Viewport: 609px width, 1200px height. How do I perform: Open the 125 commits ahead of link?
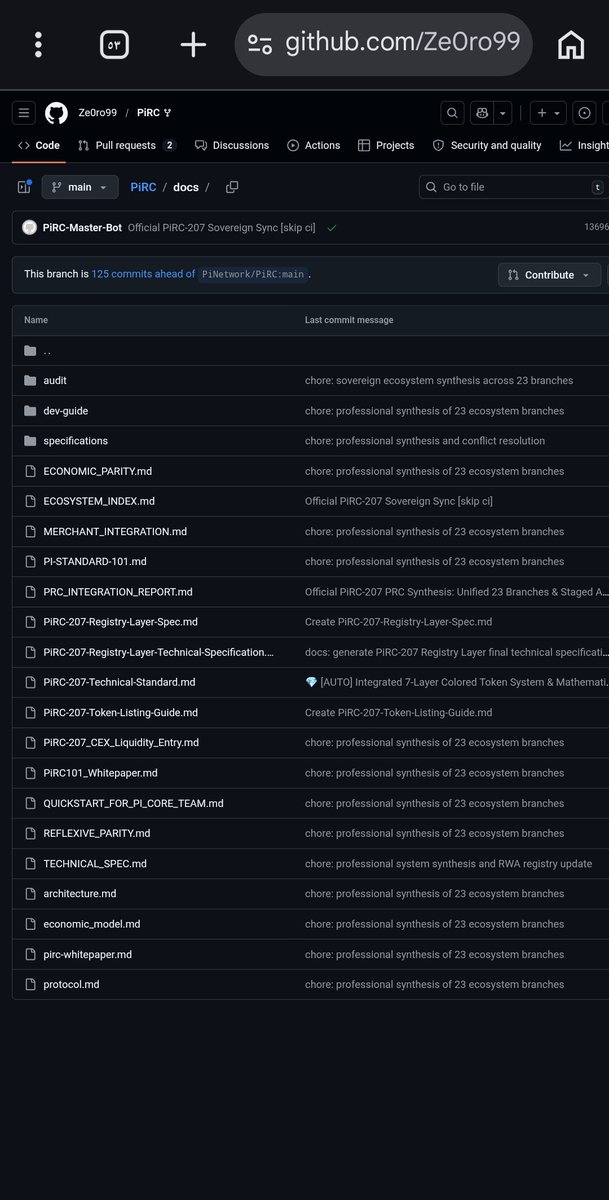click(x=143, y=274)
